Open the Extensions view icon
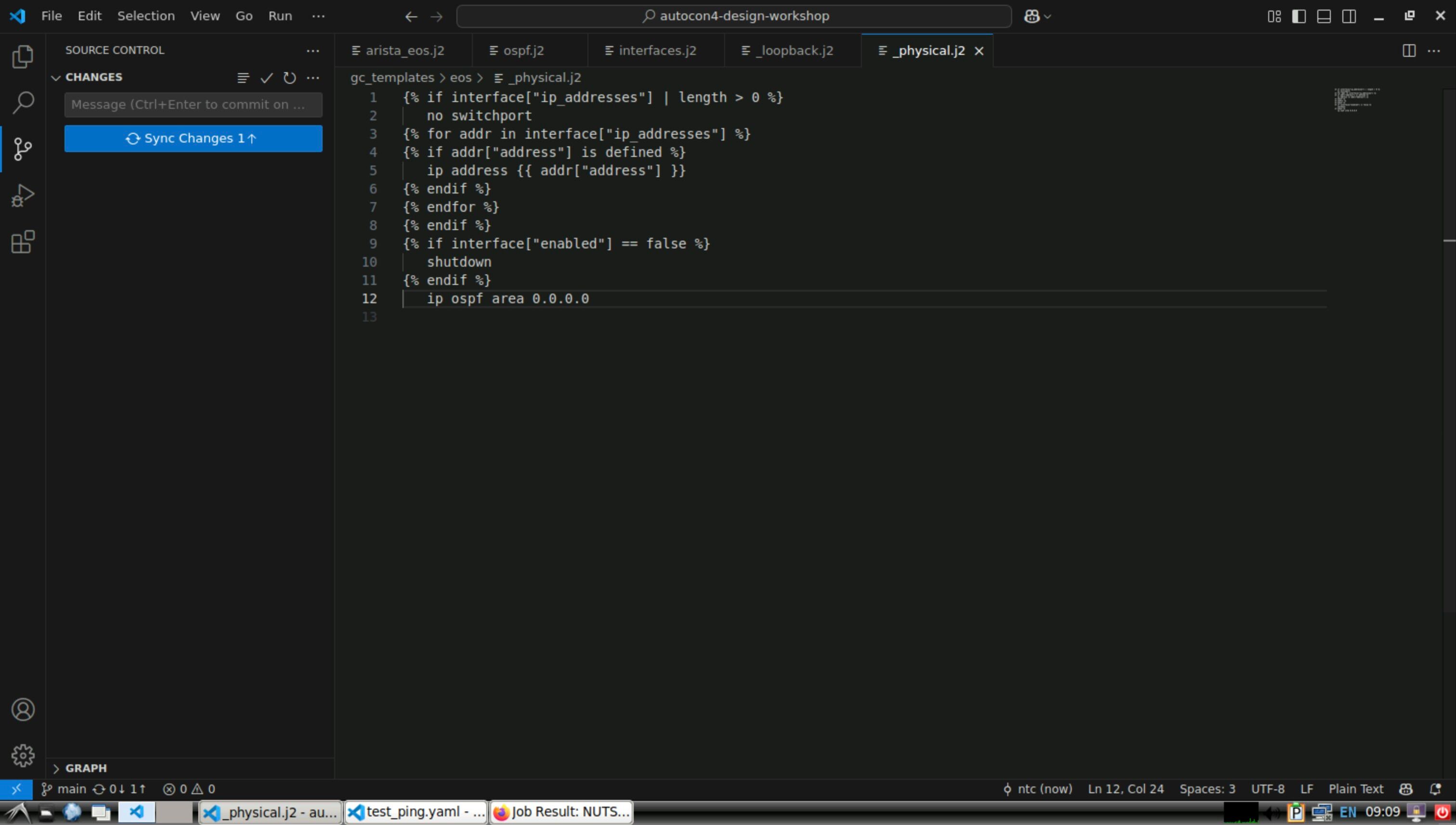Image resolution: width=1456 pixels, height=825 pixels. [23, 242]
